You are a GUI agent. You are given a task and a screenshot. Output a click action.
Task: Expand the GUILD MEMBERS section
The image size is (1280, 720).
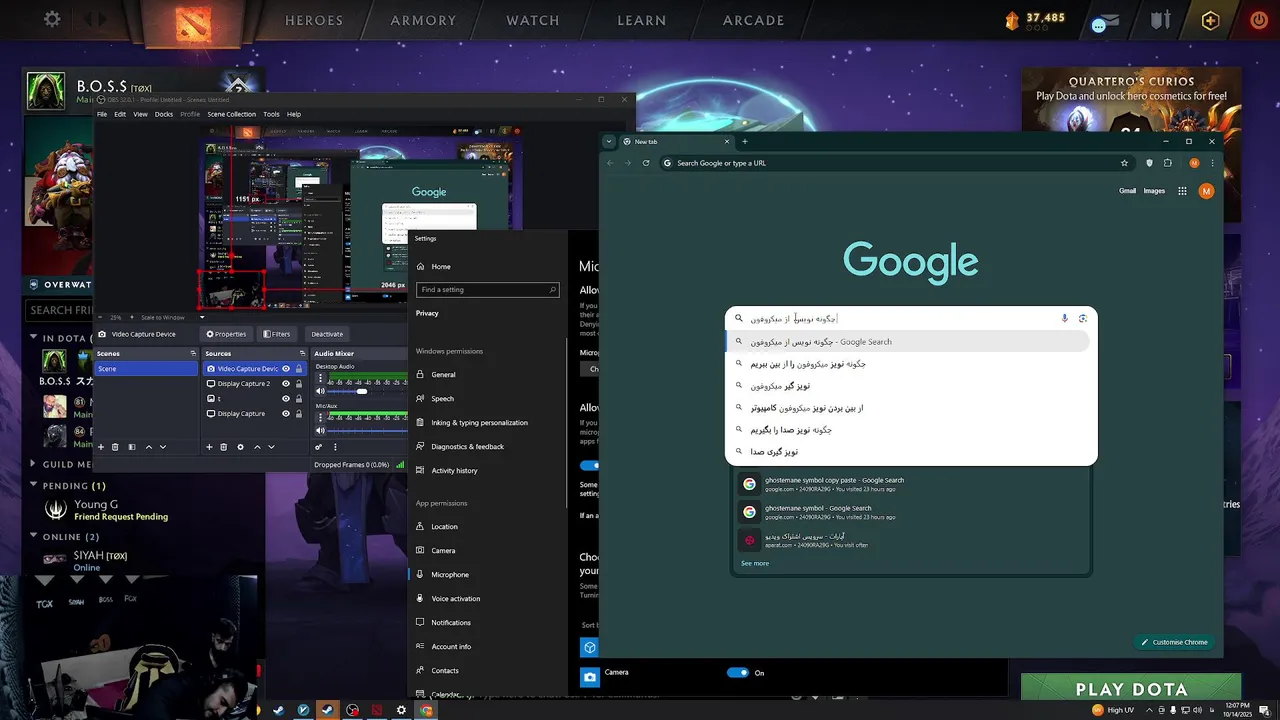click(x=33, y=464)
